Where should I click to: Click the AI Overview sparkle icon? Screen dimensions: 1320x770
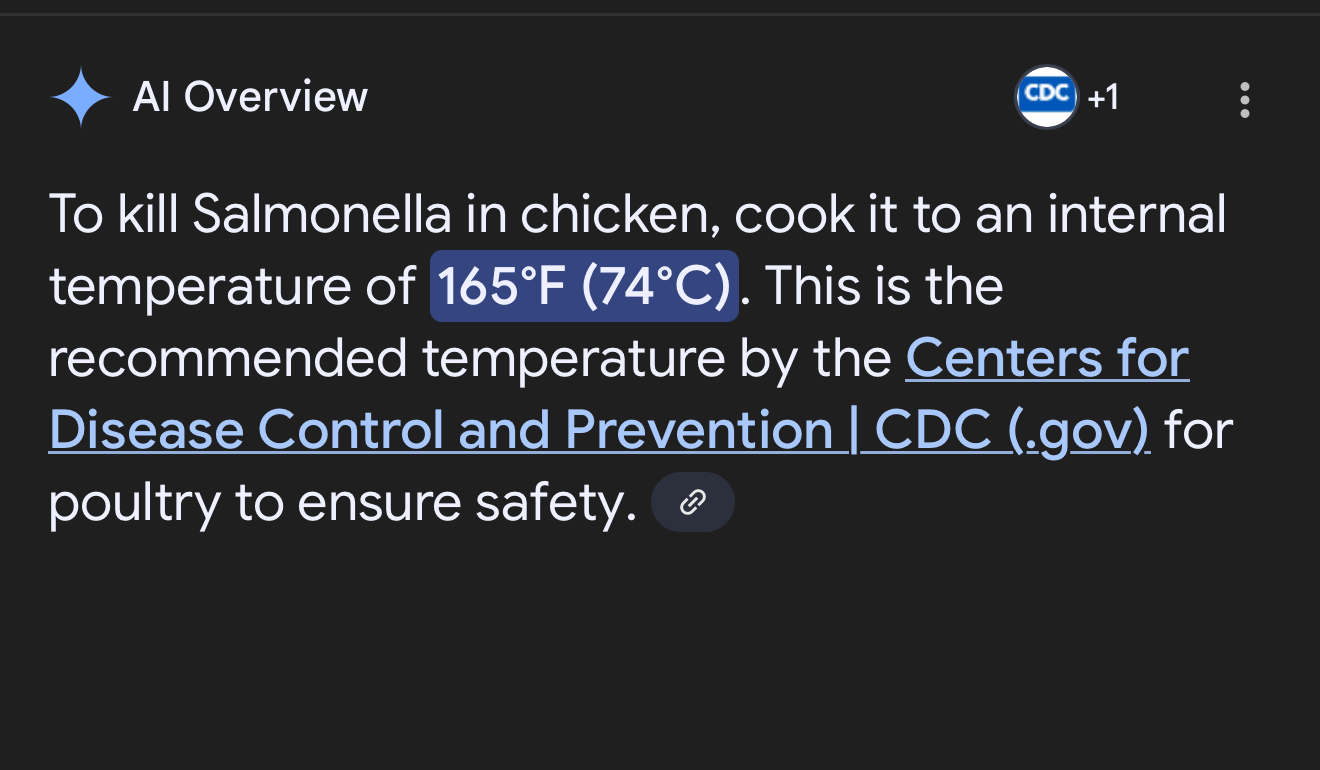(80, 98)
